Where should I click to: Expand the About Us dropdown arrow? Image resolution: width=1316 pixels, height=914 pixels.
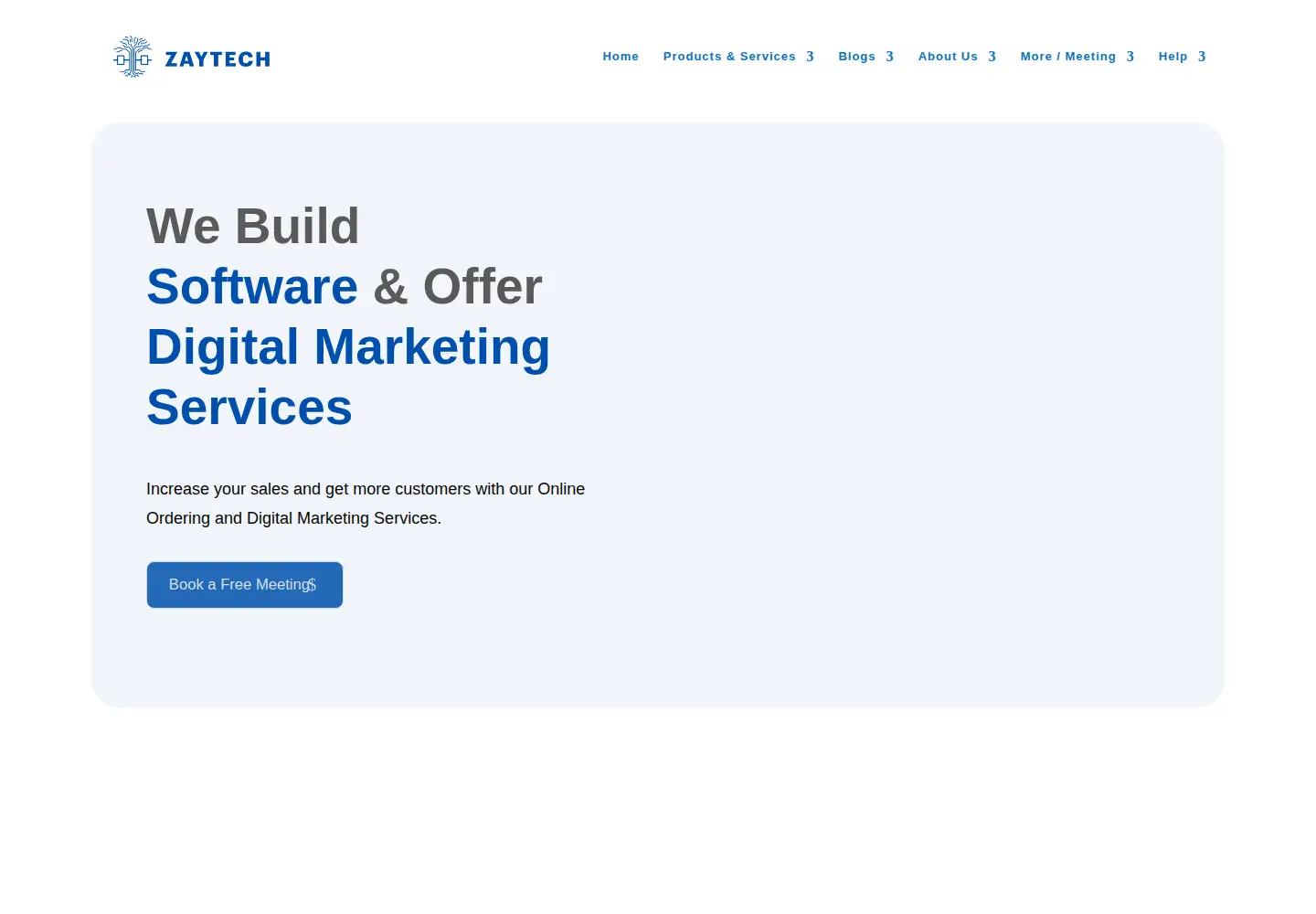[x=992, y=57]
